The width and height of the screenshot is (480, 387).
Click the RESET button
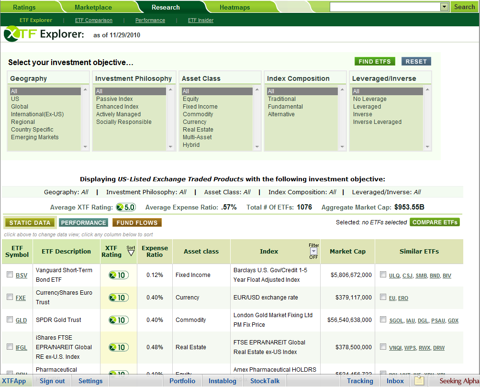(416, 61)
